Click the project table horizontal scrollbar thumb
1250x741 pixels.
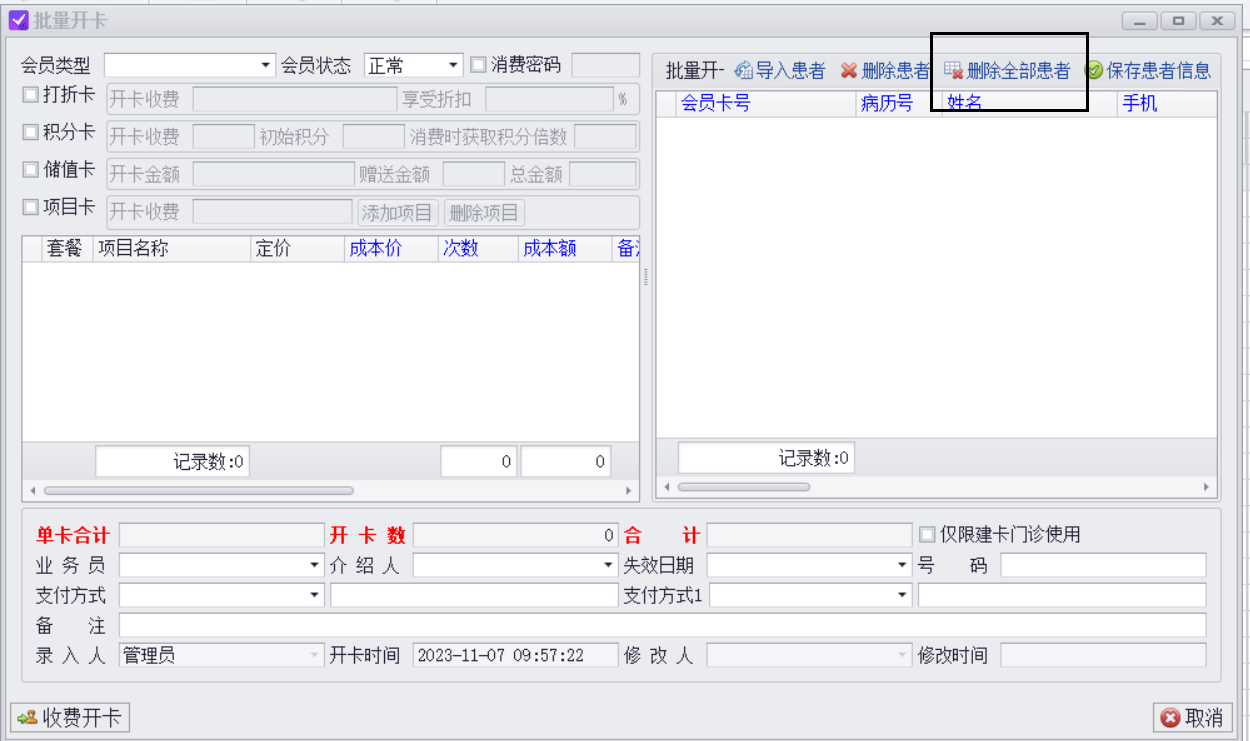click(198, 491)
